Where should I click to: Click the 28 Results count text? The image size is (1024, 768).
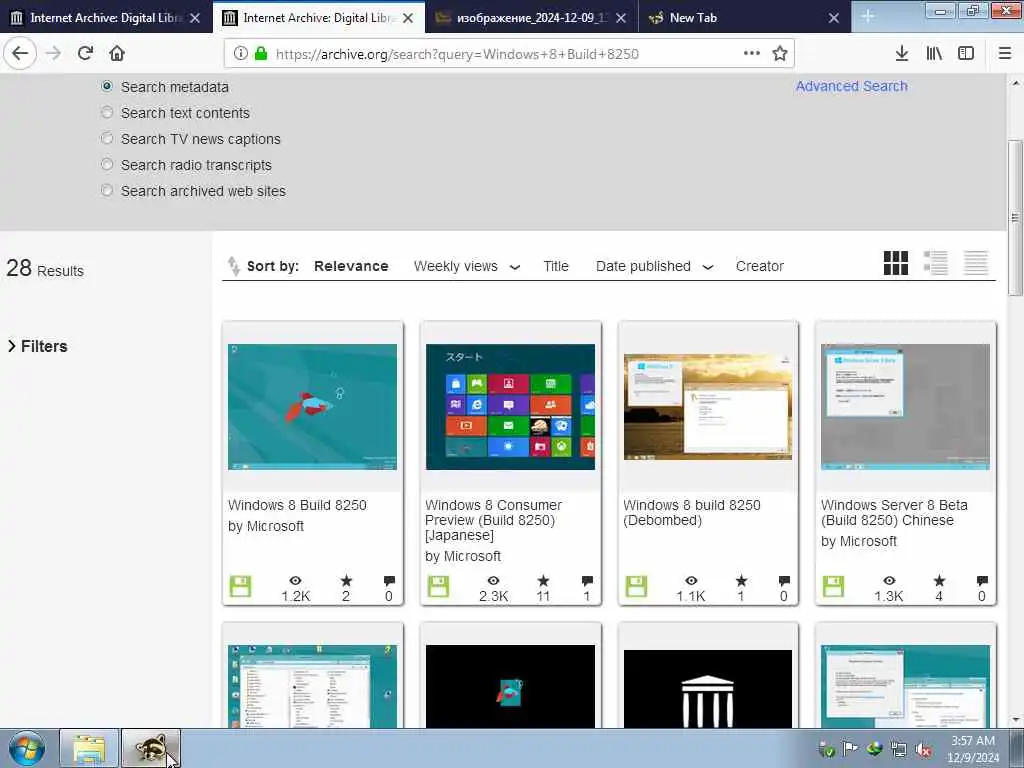[45, 268]
